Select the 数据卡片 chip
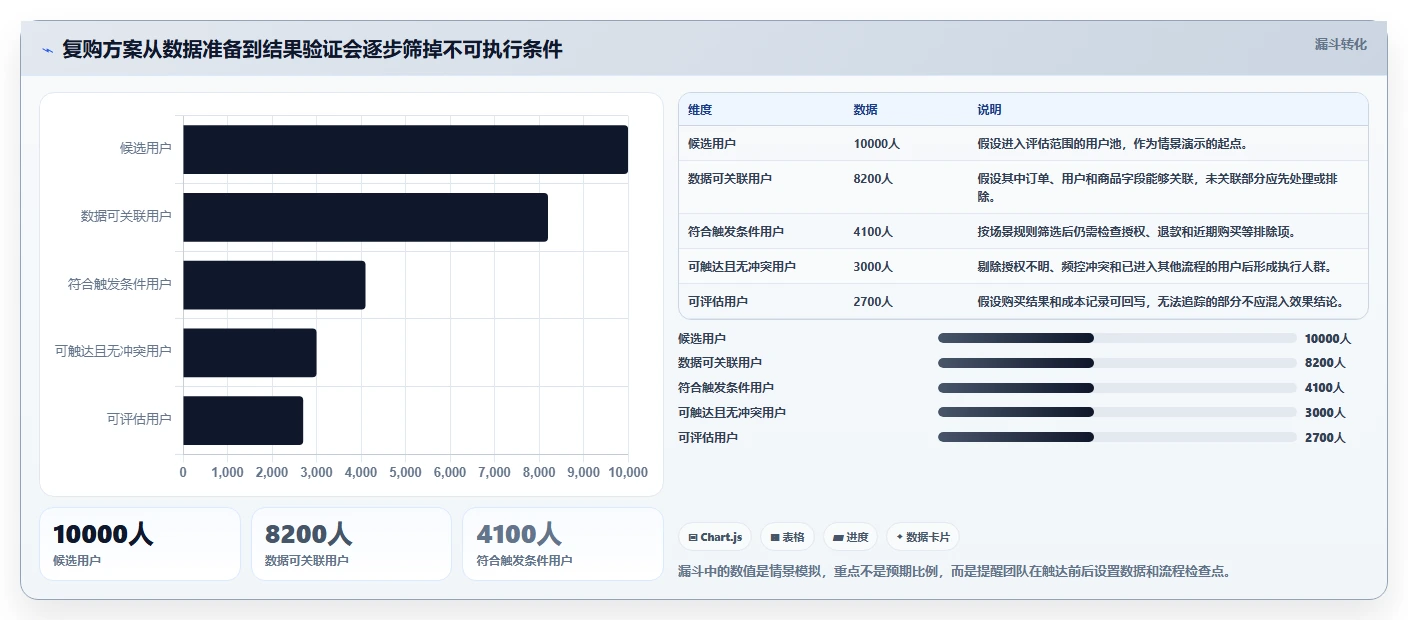This screenshot has height=620, width=1408. coord(922,537)
